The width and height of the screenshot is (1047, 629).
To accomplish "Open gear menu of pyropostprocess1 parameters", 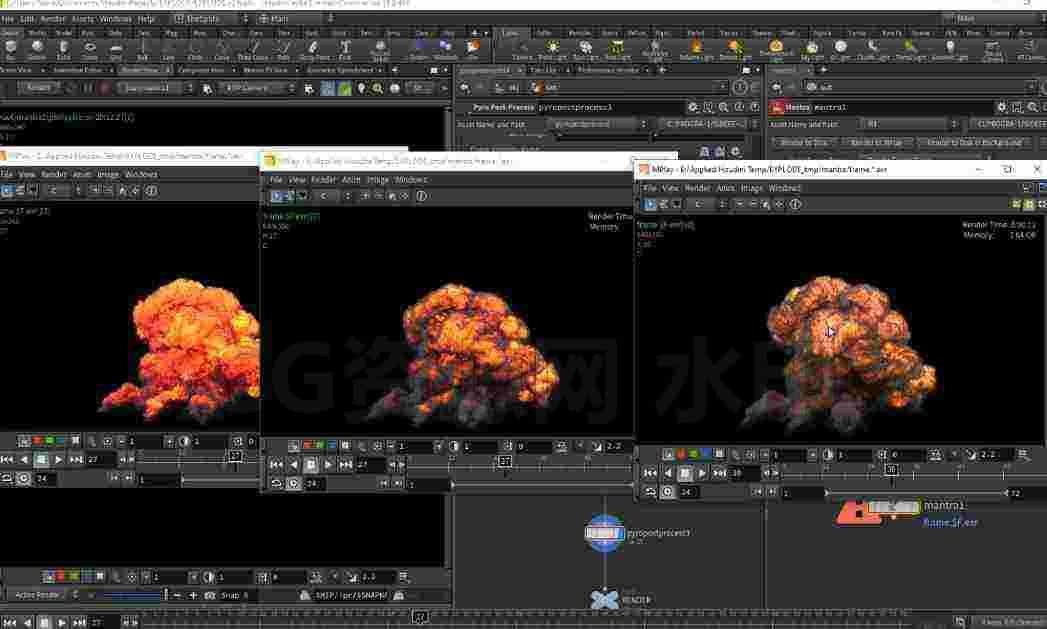I will (693, 107).
